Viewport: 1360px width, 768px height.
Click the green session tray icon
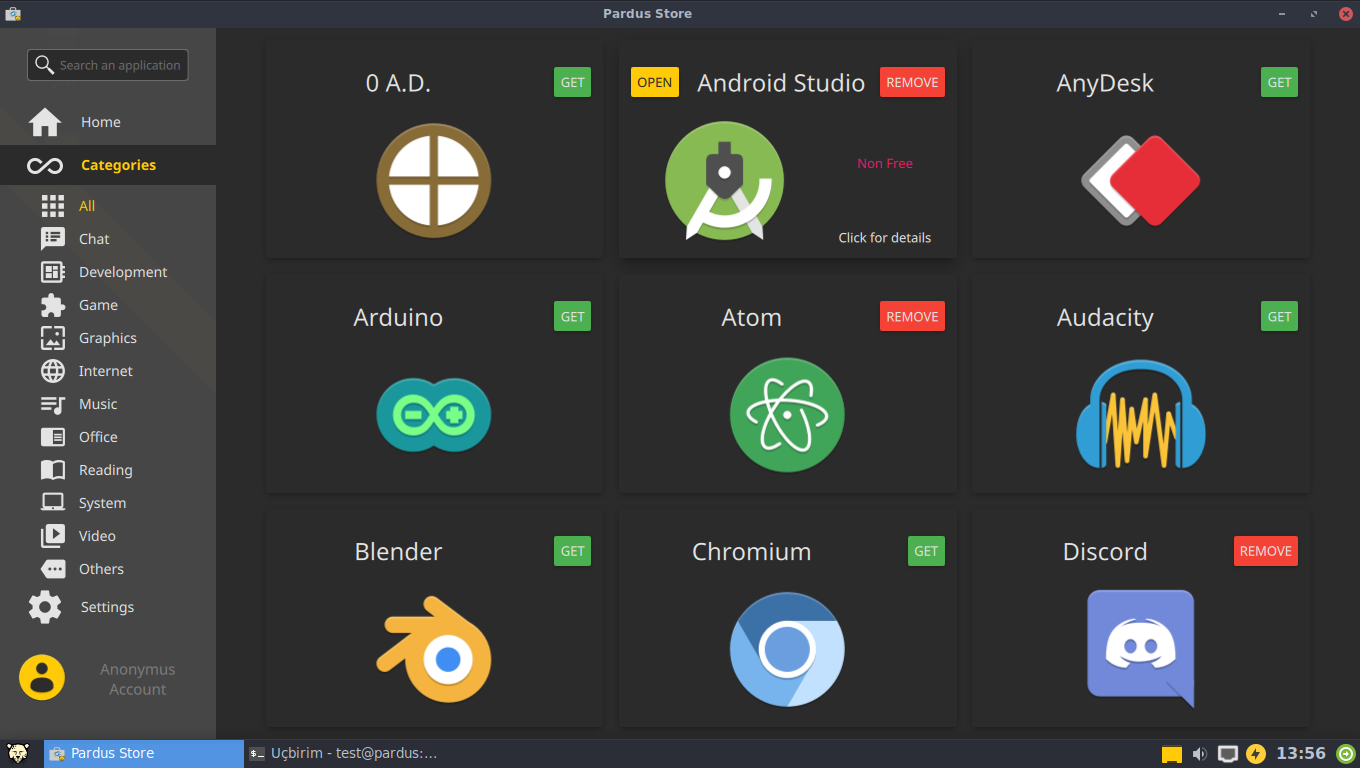[1346, 754]
